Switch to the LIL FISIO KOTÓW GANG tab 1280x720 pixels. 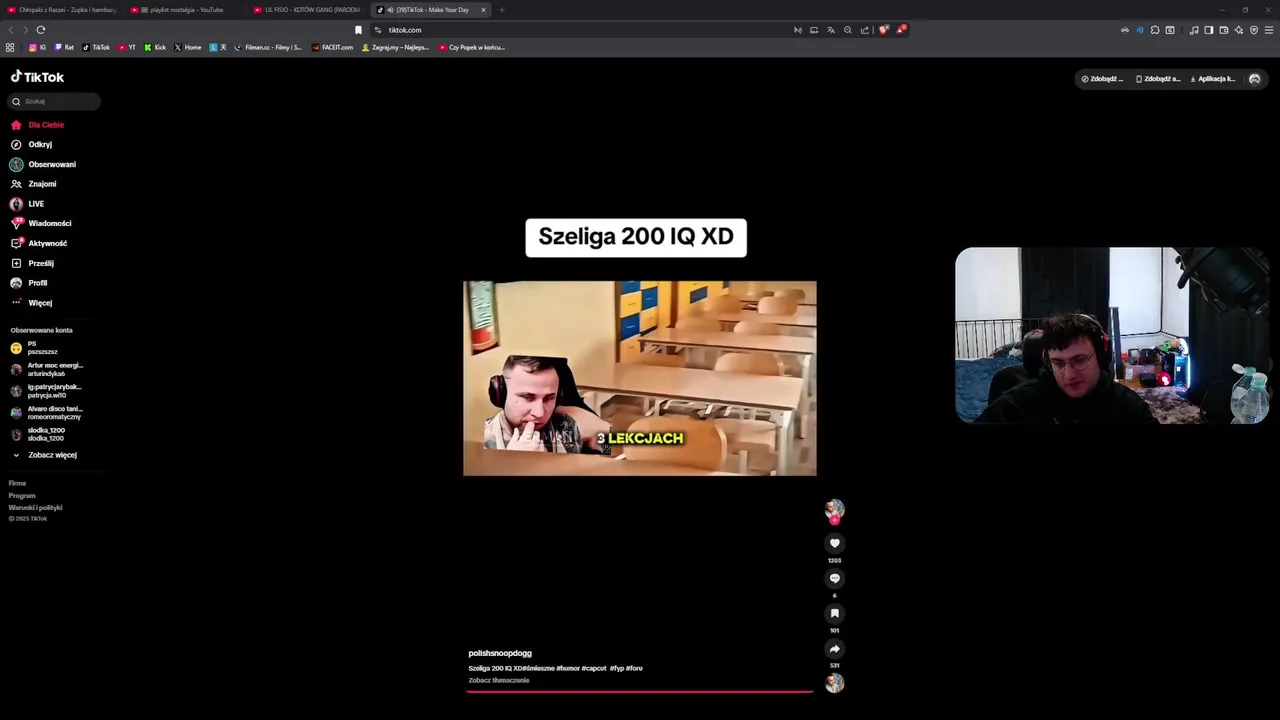pos(307,10)
